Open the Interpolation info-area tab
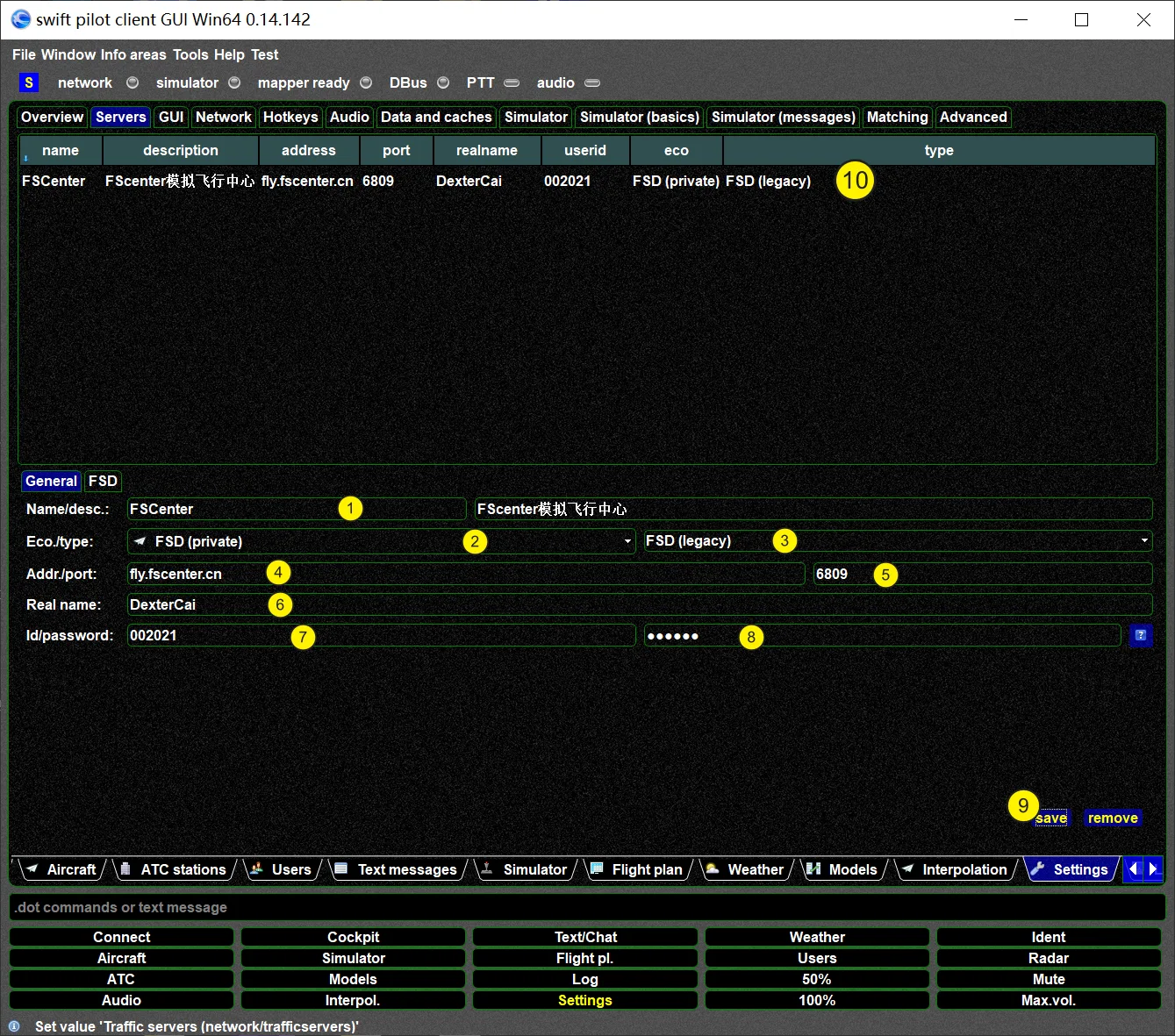Image resolution: width=1175 pixels, height=1036 pixels. coord(956,869)
